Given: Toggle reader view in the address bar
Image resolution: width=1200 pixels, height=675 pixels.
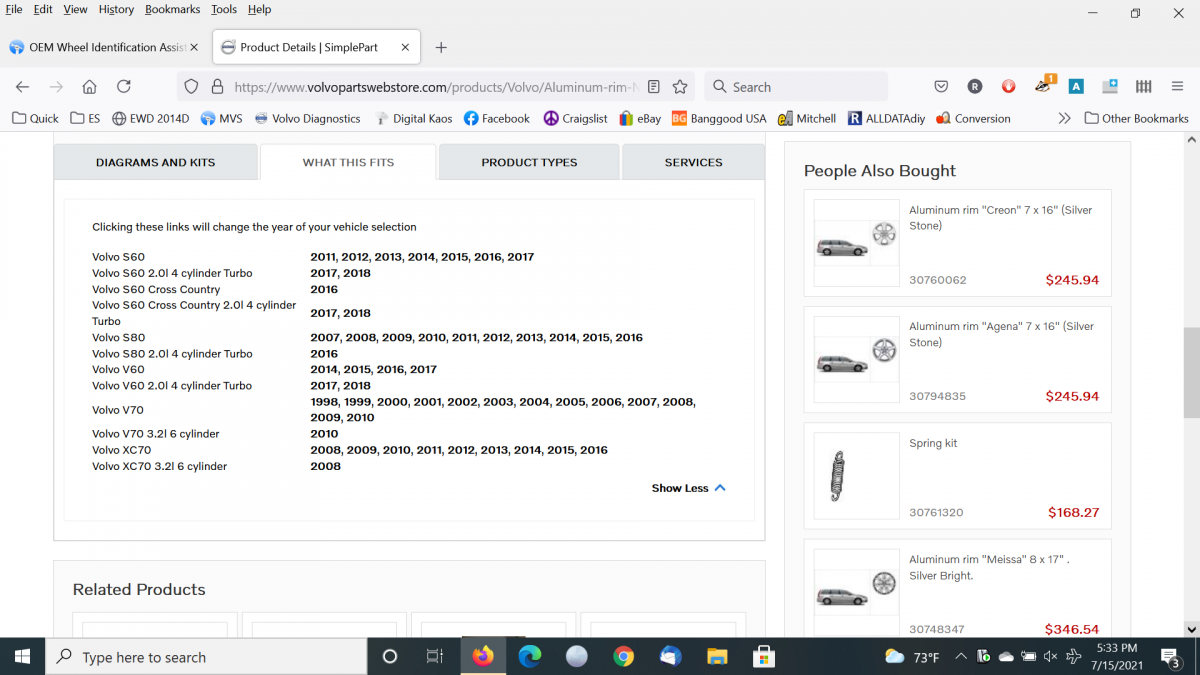Looking at the screenshot, I should pyautogui.click(x=654, y=87).
